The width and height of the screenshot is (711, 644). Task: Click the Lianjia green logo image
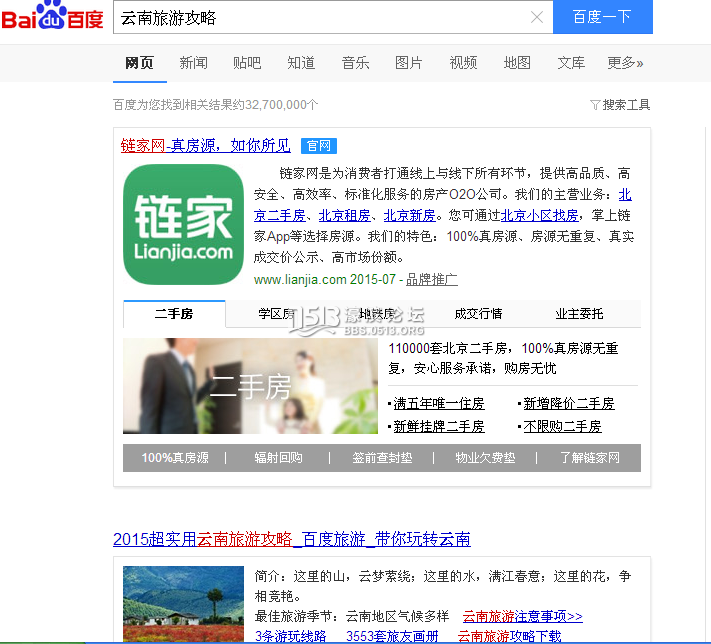coord(183,224)
